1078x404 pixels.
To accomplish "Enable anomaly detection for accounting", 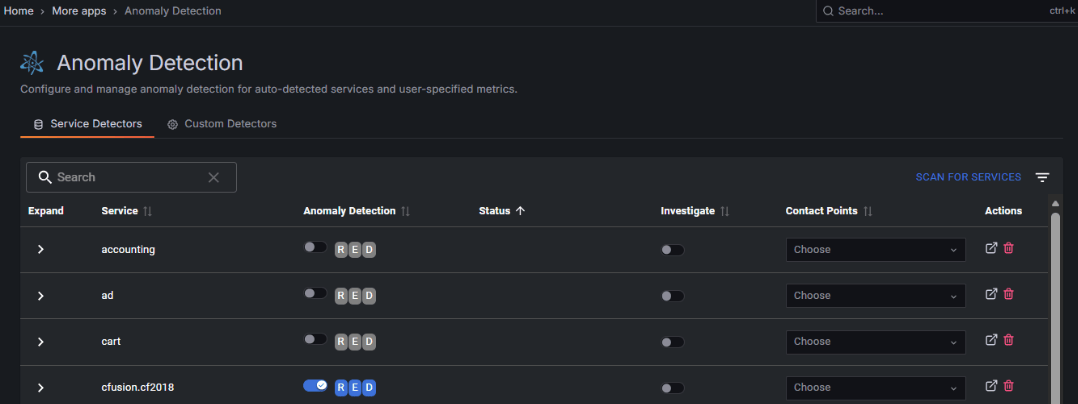I will 315,247.
